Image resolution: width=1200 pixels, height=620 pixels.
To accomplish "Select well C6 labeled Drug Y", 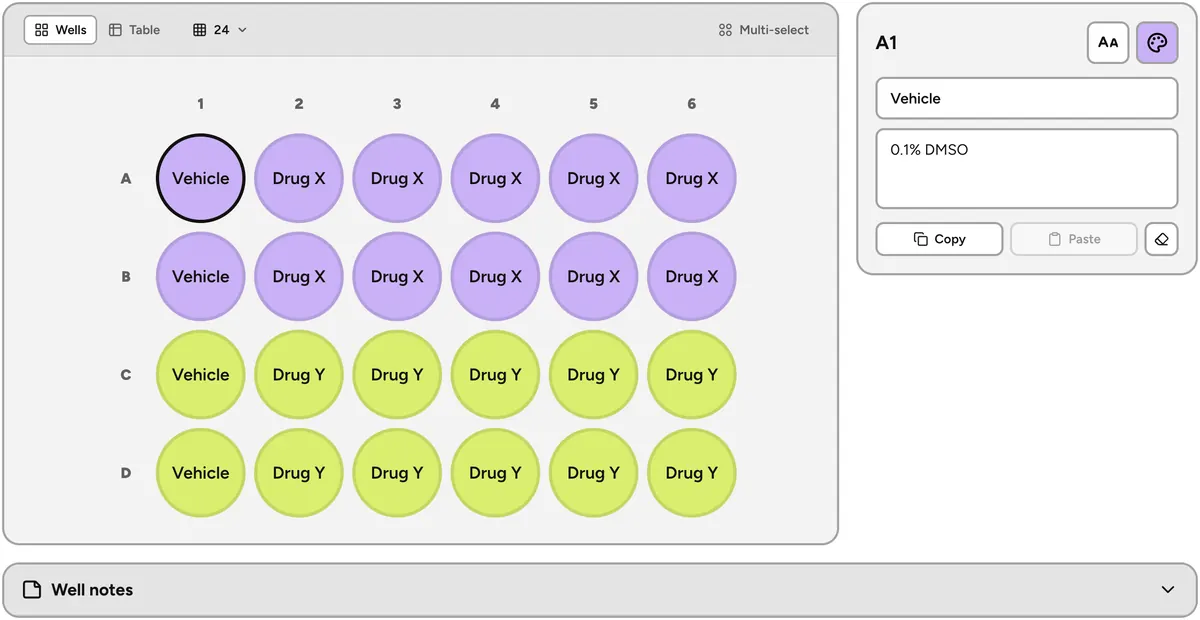I will 691,375.
